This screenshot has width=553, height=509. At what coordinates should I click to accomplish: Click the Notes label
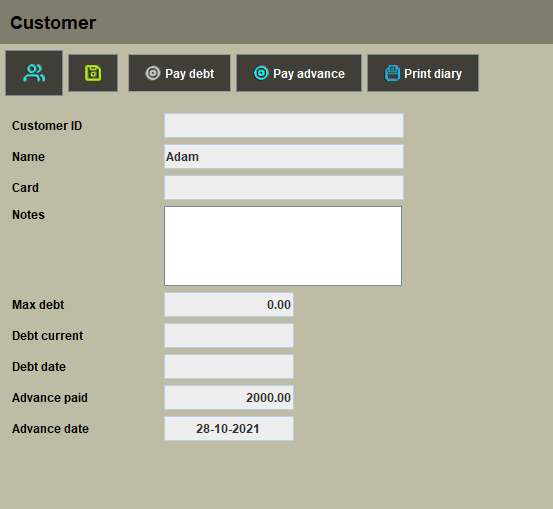click(28, 215)
